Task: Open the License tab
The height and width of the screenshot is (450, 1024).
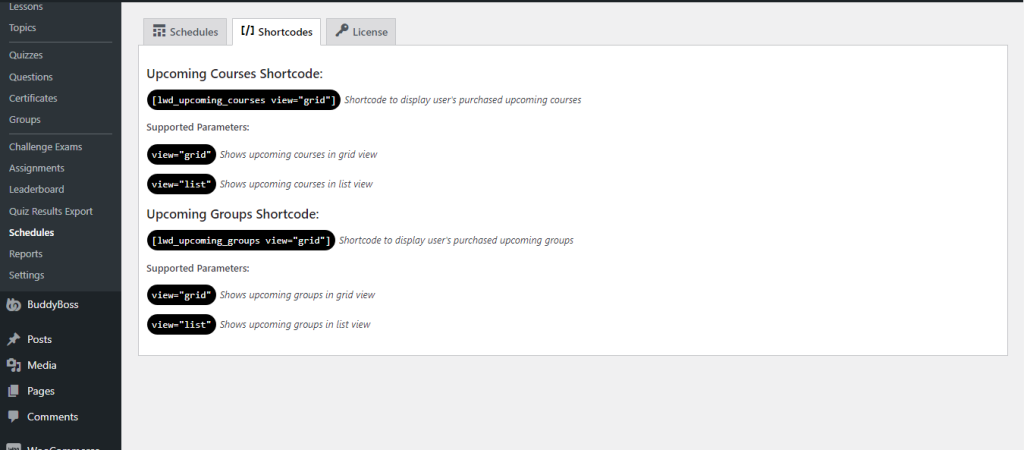Action: [360, 32]
